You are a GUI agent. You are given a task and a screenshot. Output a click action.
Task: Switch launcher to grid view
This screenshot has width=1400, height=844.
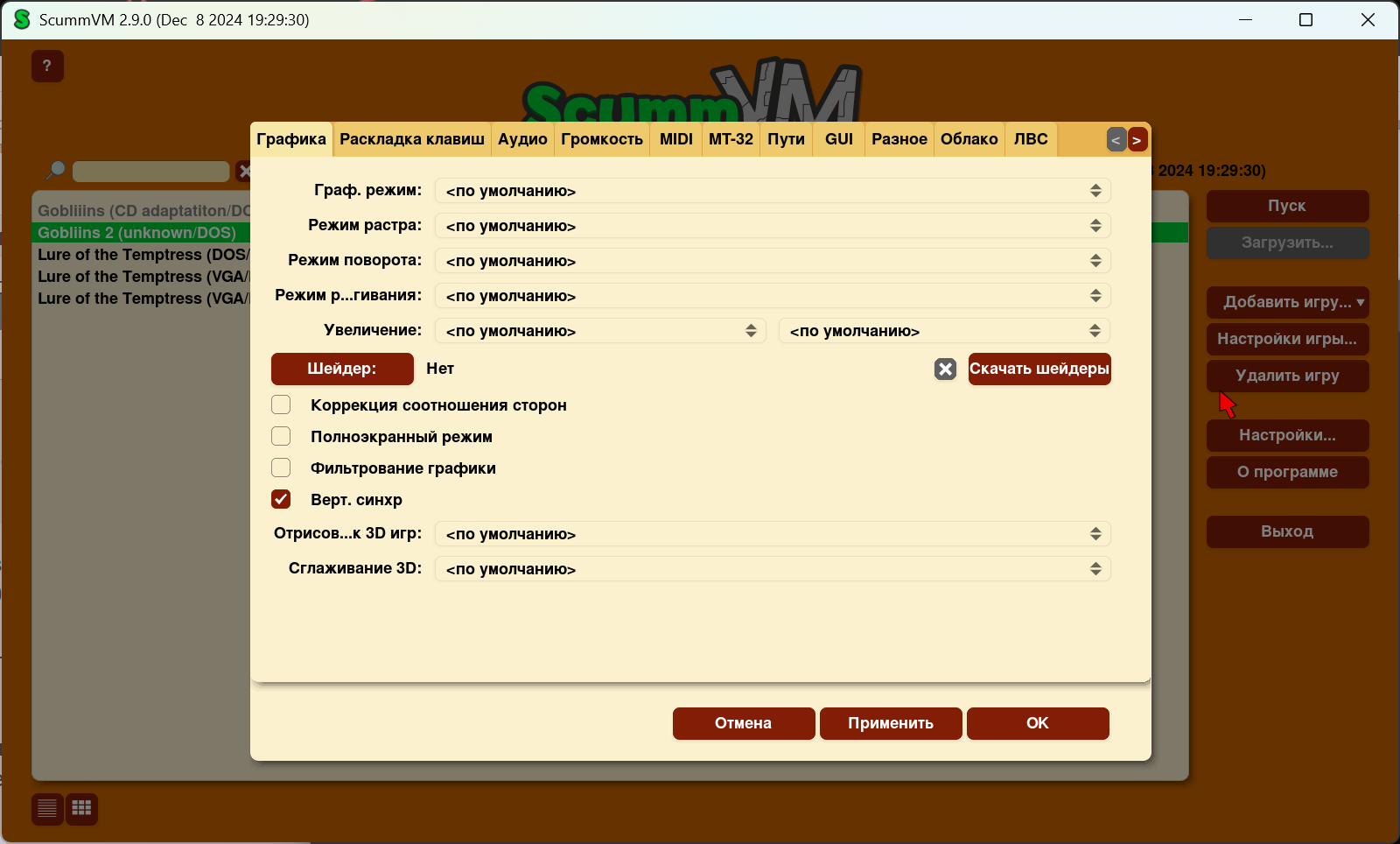[x=81, y=809]
